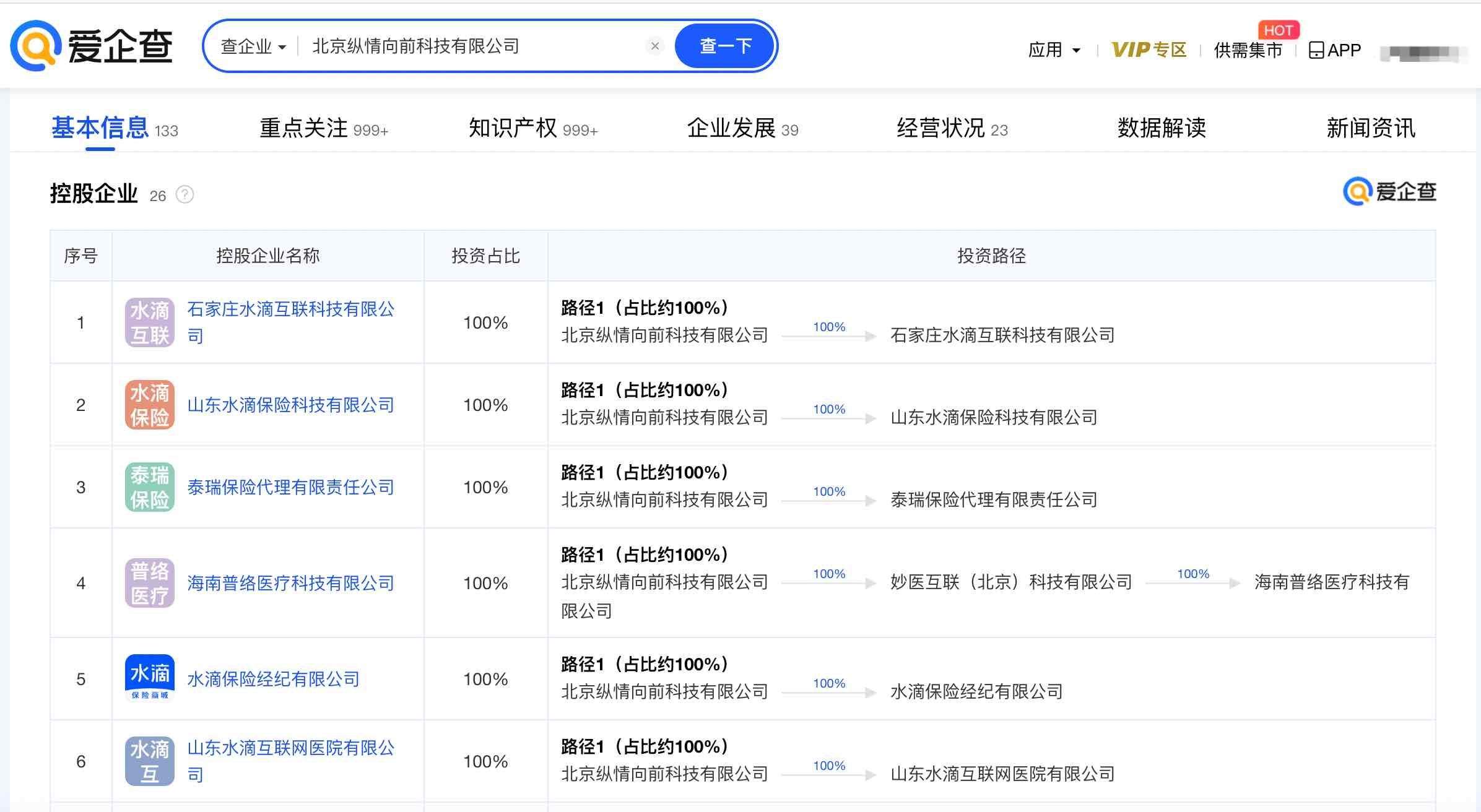1481x812 pixels.
Task: Open 水滴保险经纪有限公司 company link
Action: coord(274,679)
